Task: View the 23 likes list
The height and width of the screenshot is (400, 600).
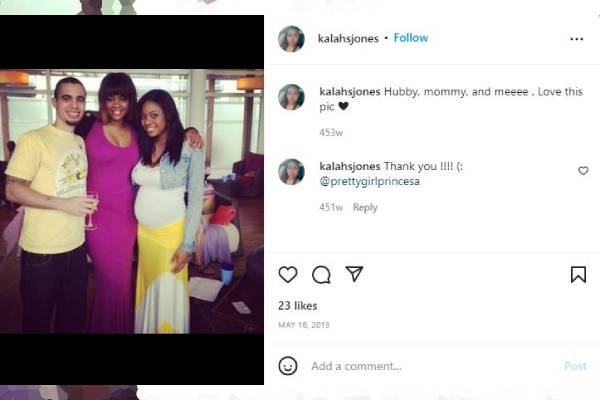Action: 298,305
